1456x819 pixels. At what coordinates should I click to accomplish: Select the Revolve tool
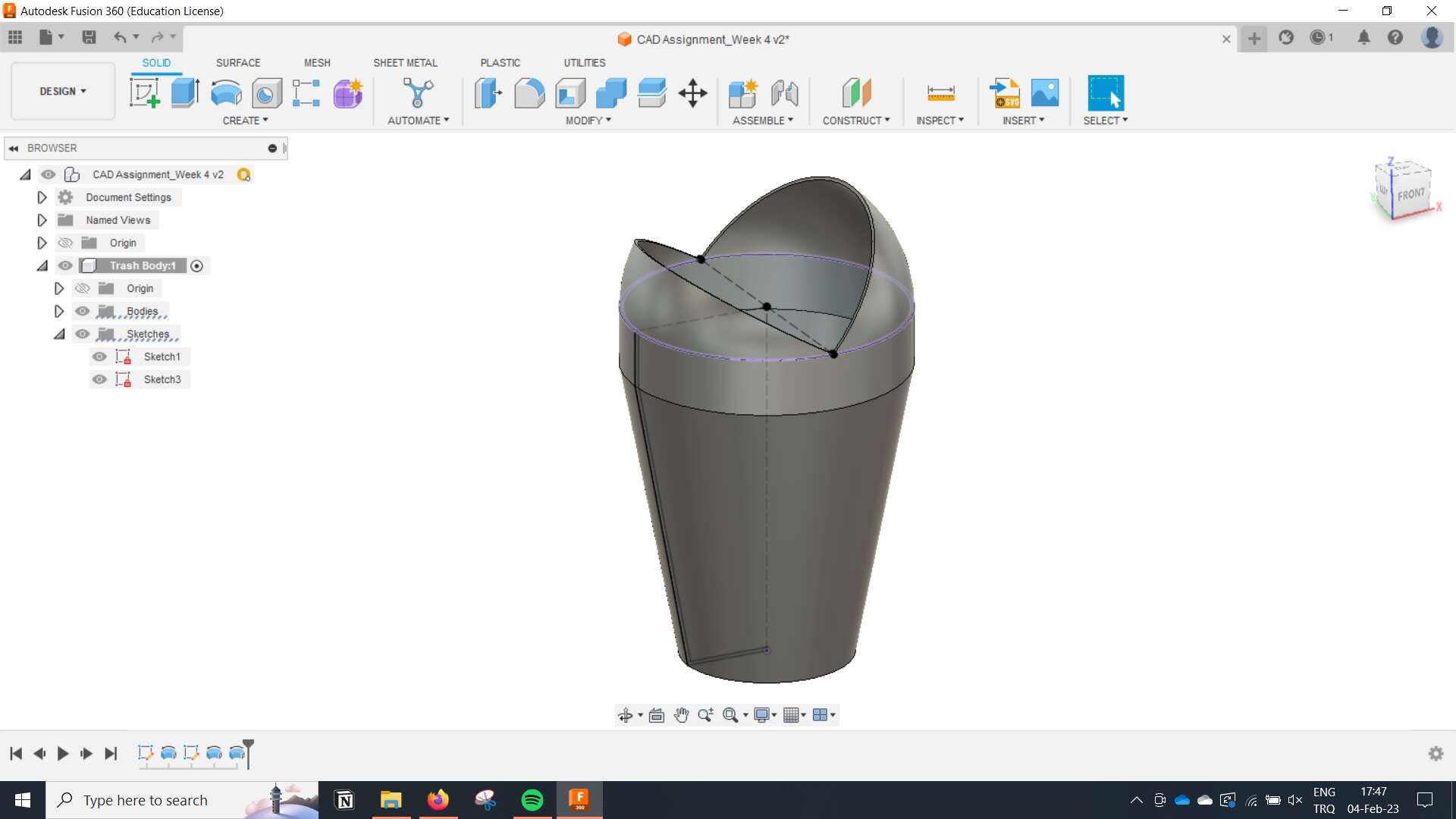[x=226, y=93]
